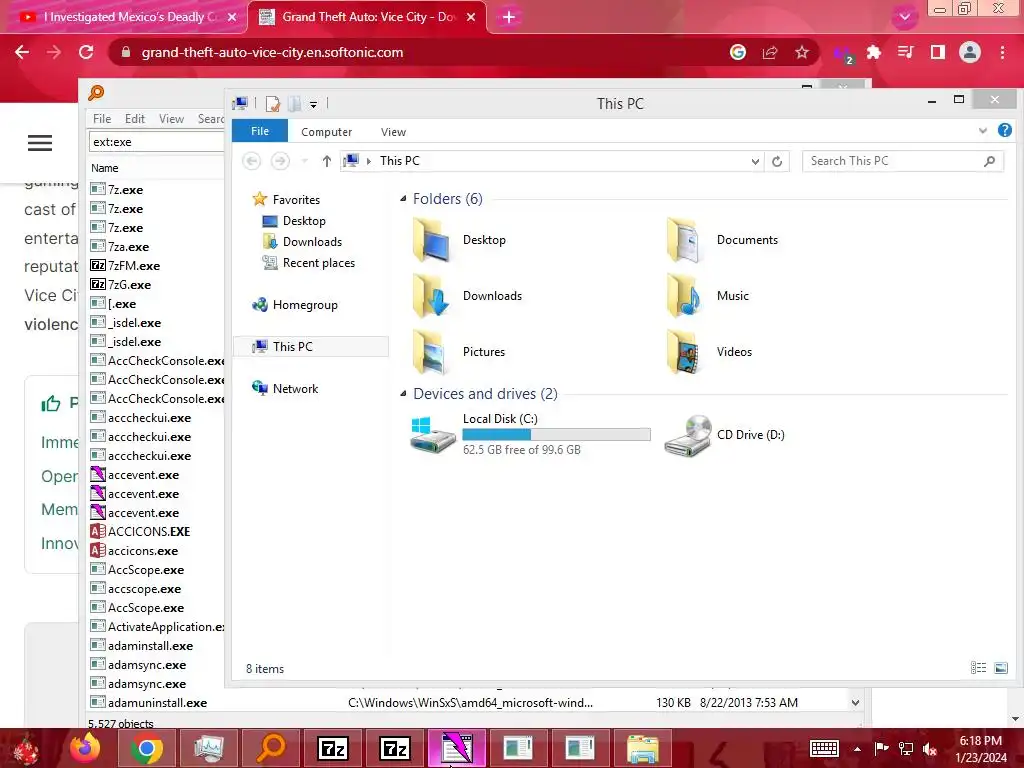Select ACCICONS.EXE in Everything results

pyautogui.click(x=149, y=532)
